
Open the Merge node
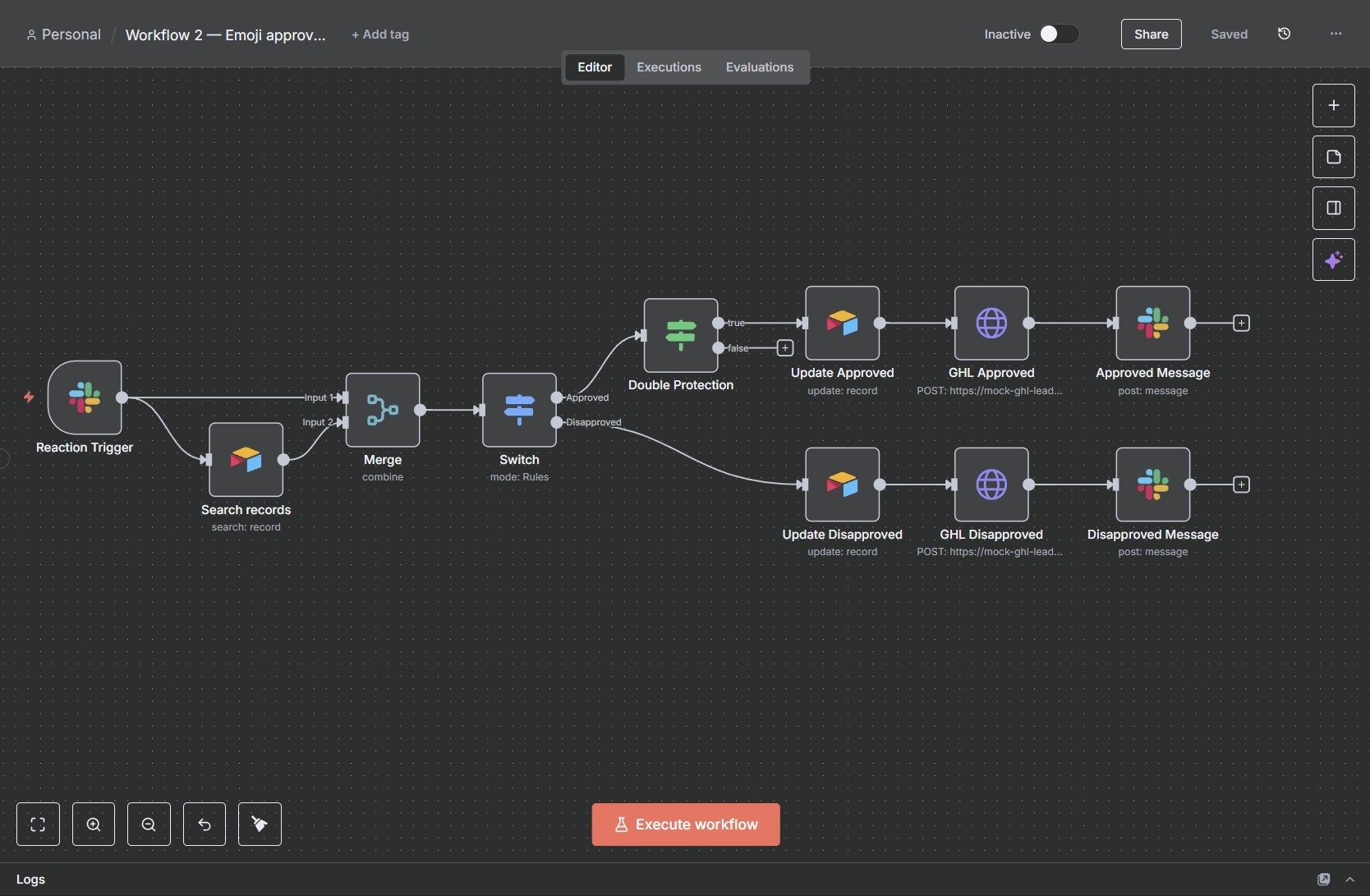coord(383,410)
